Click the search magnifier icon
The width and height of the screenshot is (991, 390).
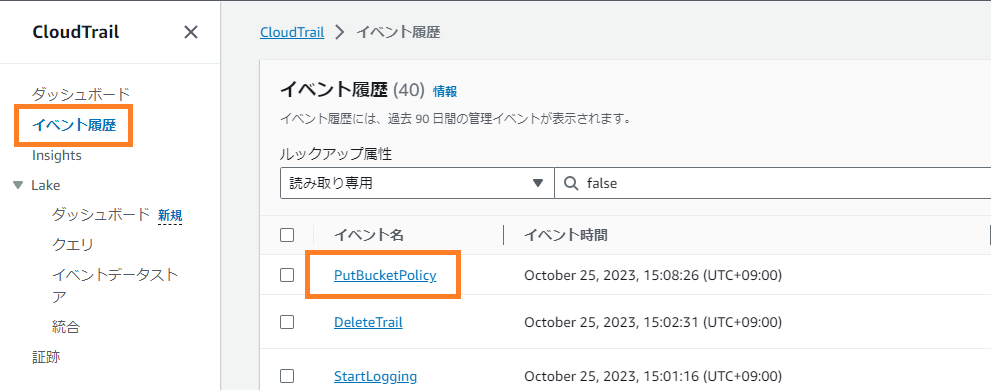[x=571, y=183]
